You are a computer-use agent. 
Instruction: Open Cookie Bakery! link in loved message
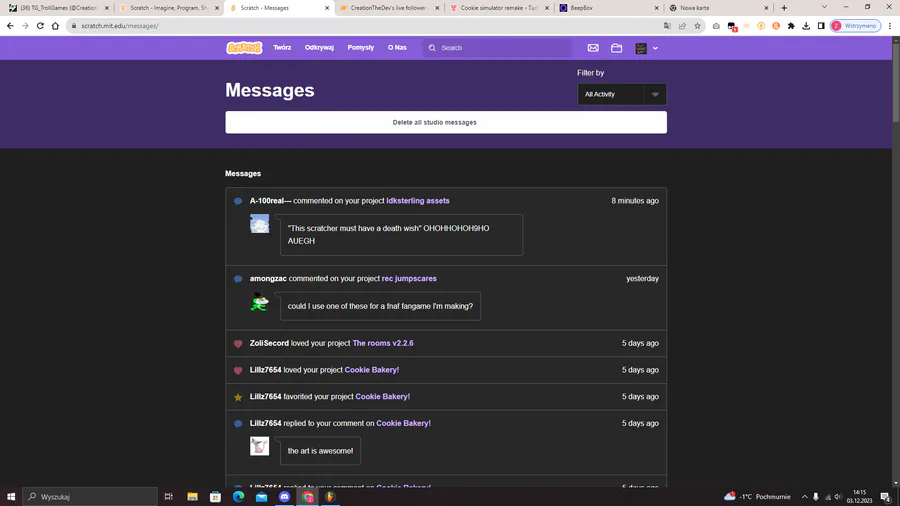coord(372,369)
